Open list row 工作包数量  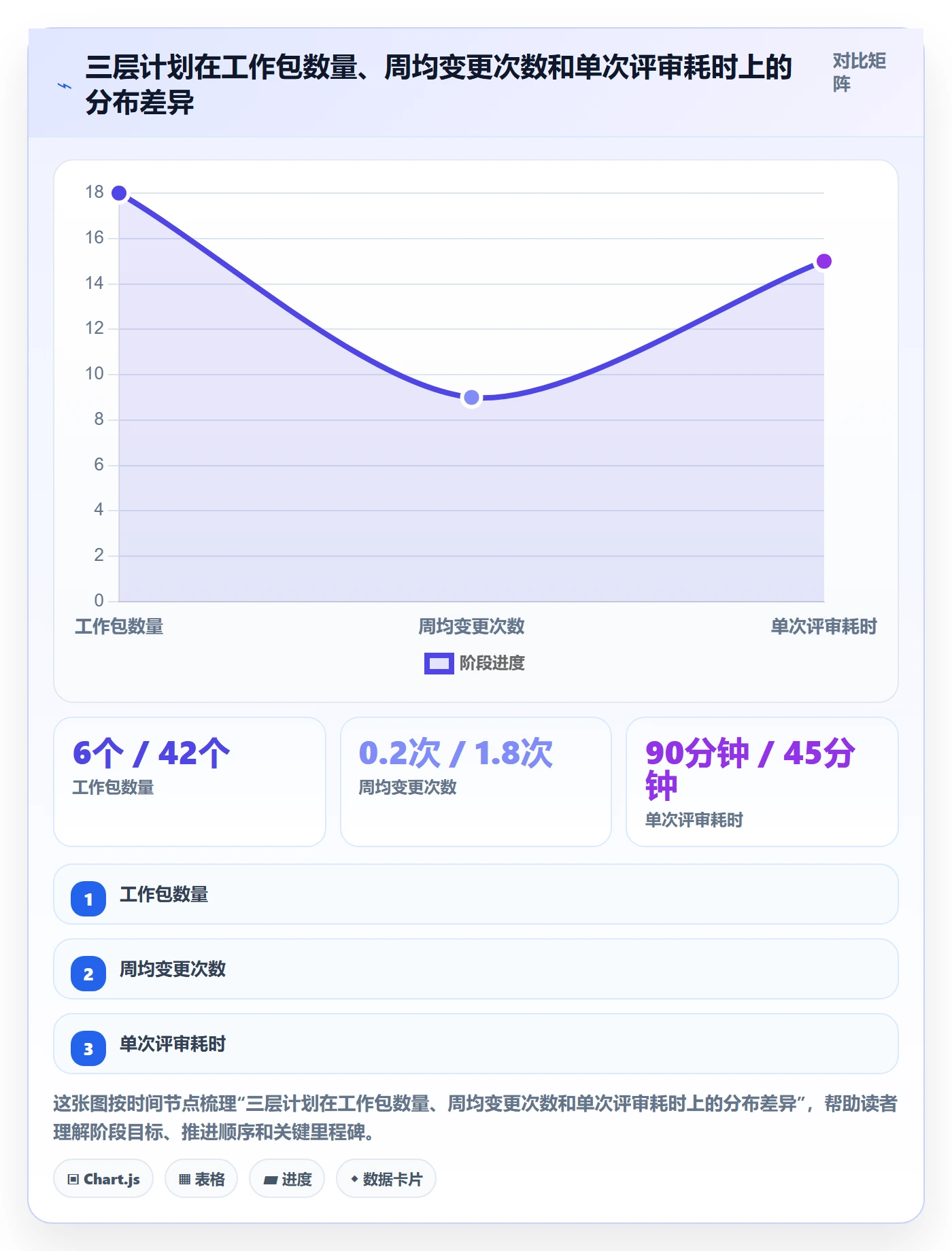(x=476, y=894)
